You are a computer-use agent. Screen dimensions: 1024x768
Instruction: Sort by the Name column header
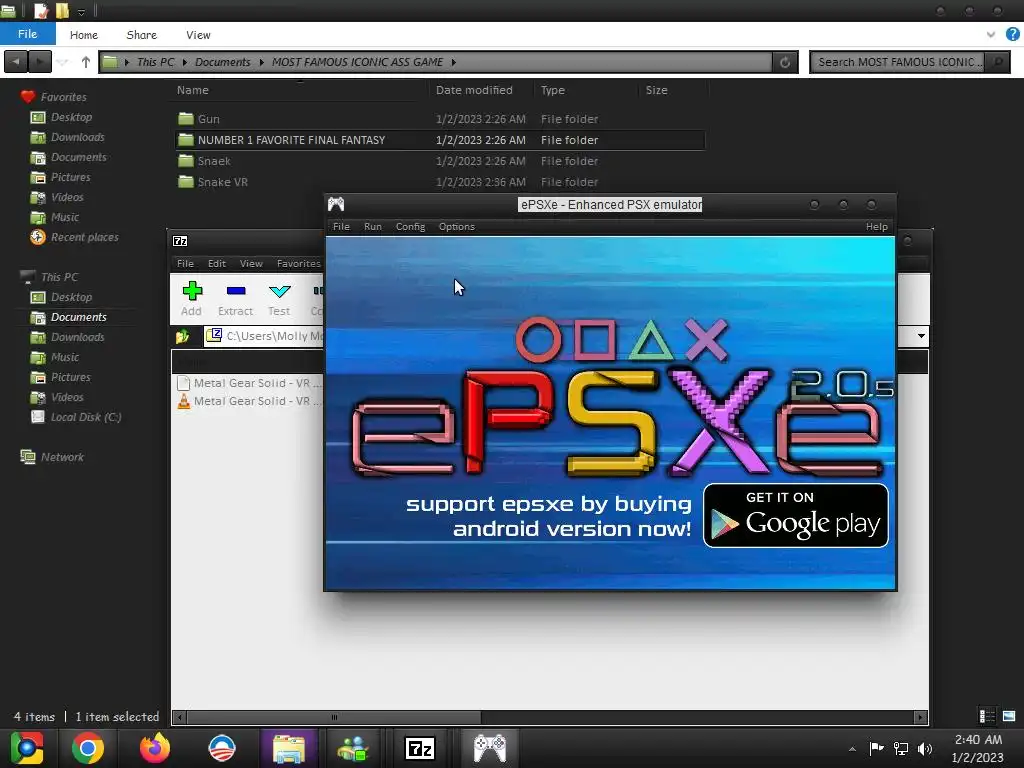193,90
